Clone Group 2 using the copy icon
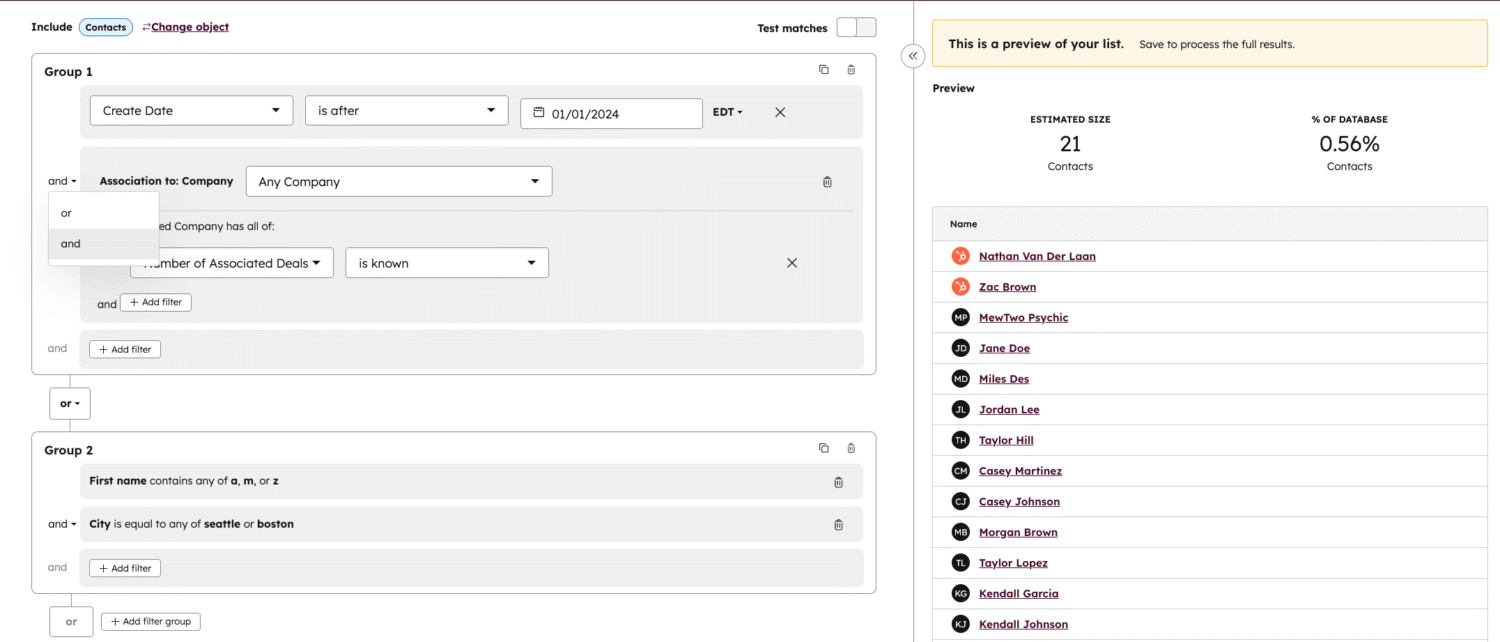 823,449
